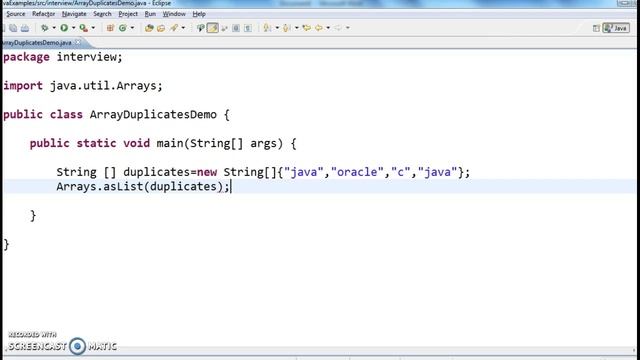Click the Run External Tools icon
The height and width of the screenshot is (360, 640).
83,28
